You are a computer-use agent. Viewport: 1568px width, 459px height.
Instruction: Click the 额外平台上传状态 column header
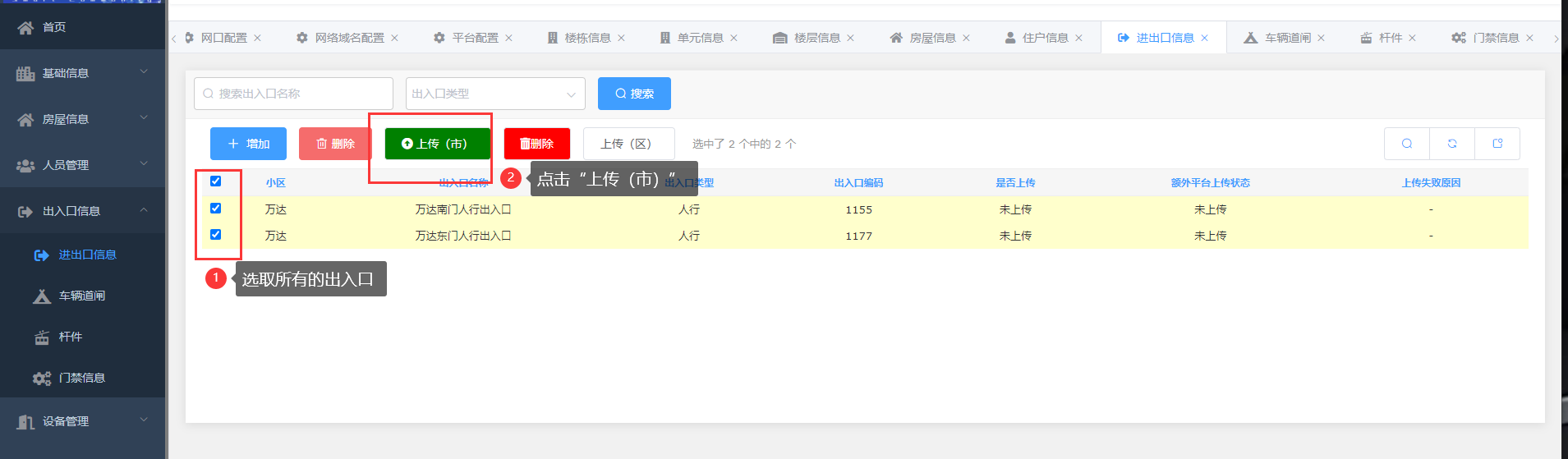click(x=1210, y=183)
